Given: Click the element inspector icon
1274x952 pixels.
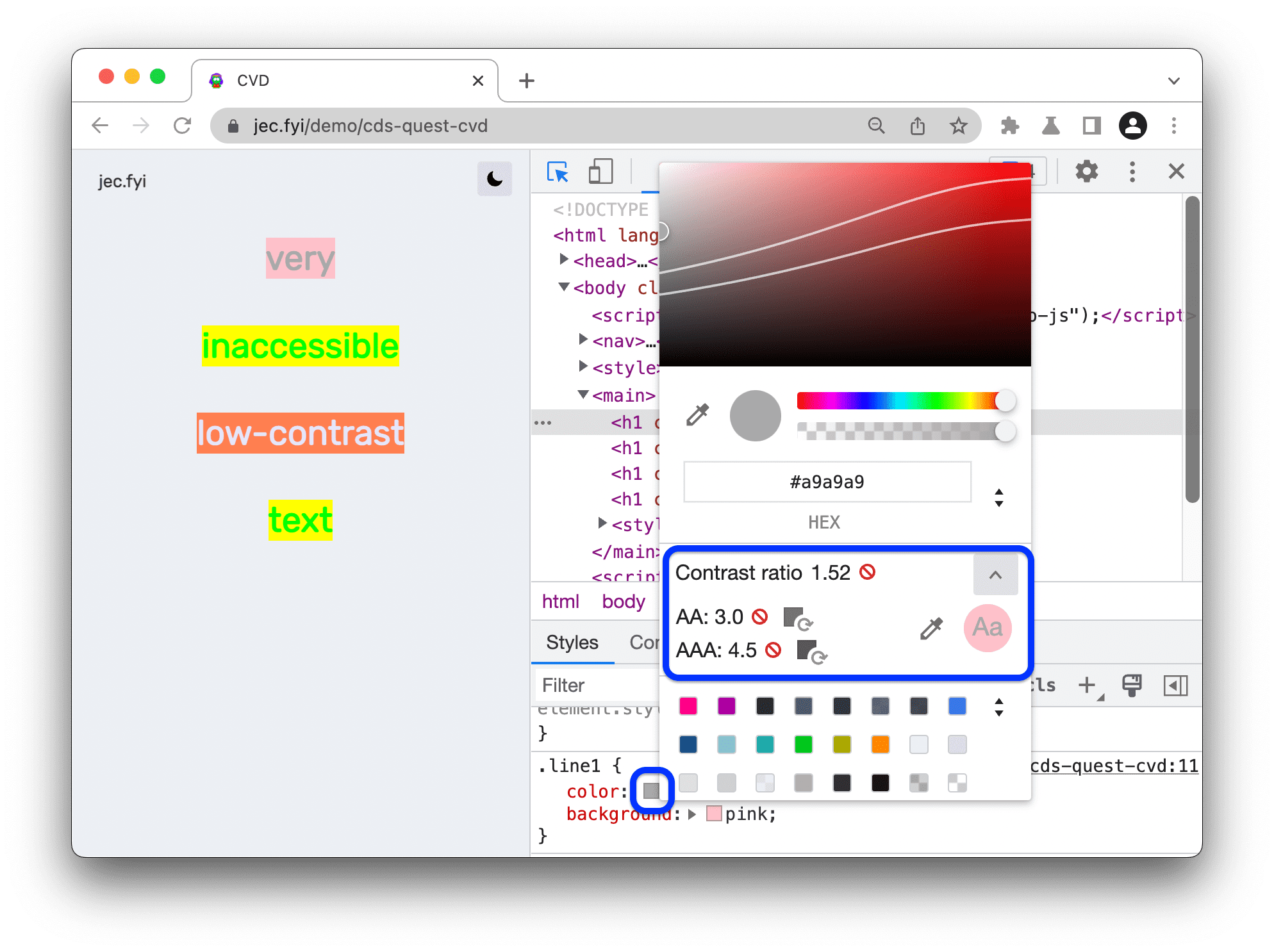Looking at the screenshot, I should [558, 170].
